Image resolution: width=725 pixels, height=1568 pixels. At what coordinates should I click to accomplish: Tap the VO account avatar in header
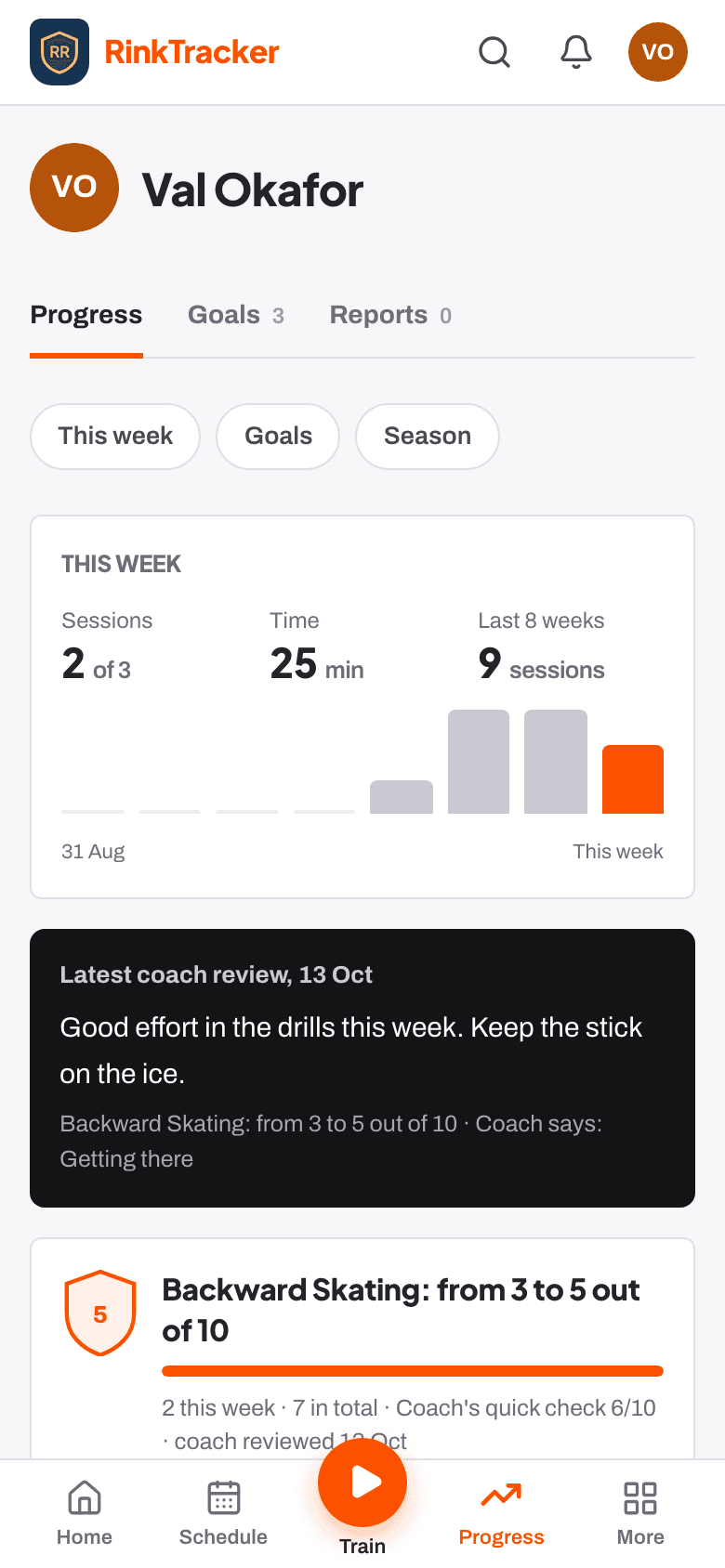point(658,52)
